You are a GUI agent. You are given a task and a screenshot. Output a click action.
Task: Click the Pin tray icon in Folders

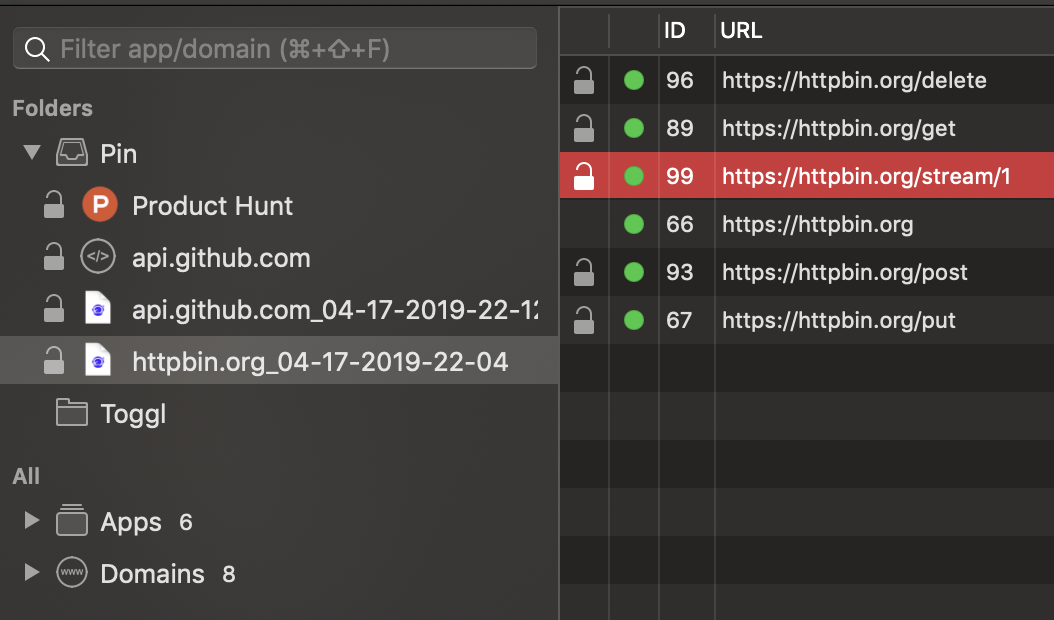[x=70, y=152]
